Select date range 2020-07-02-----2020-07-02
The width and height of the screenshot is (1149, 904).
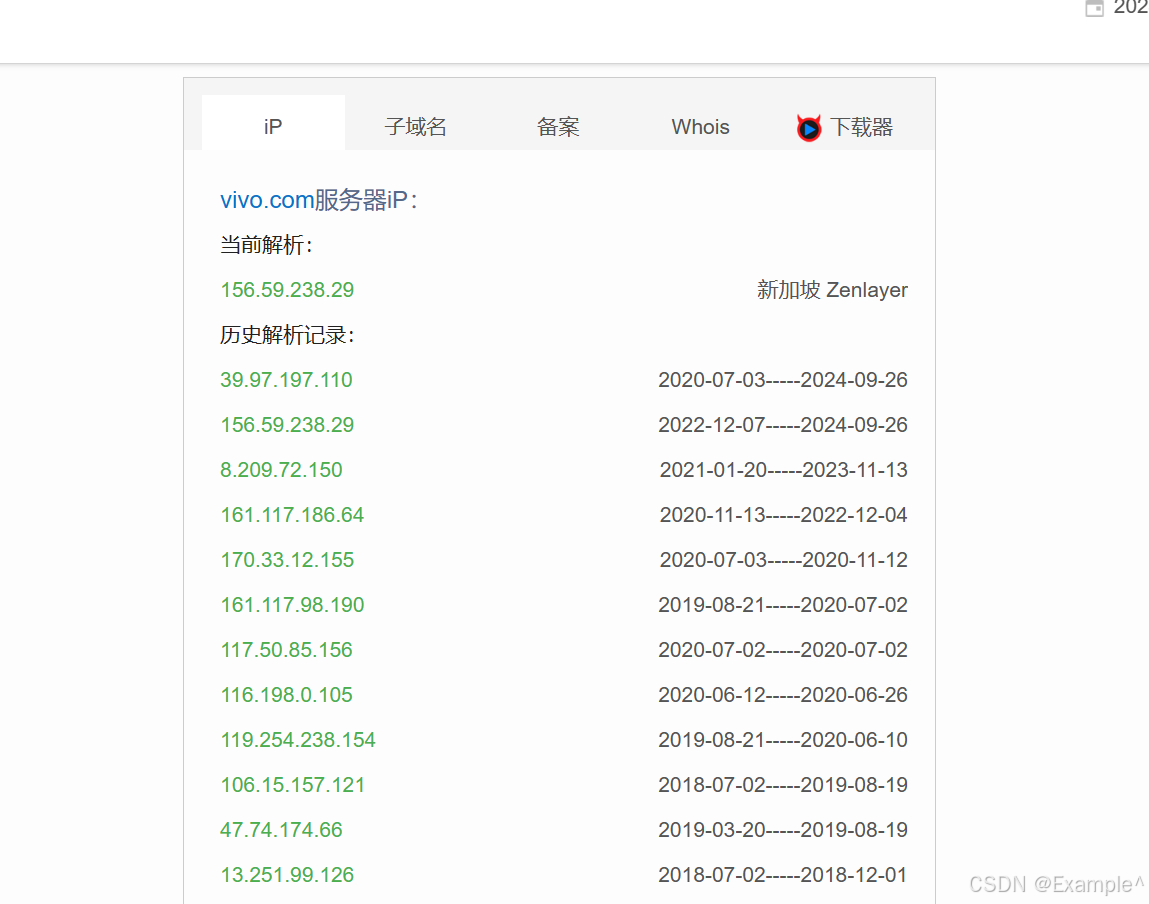(783, 650)
